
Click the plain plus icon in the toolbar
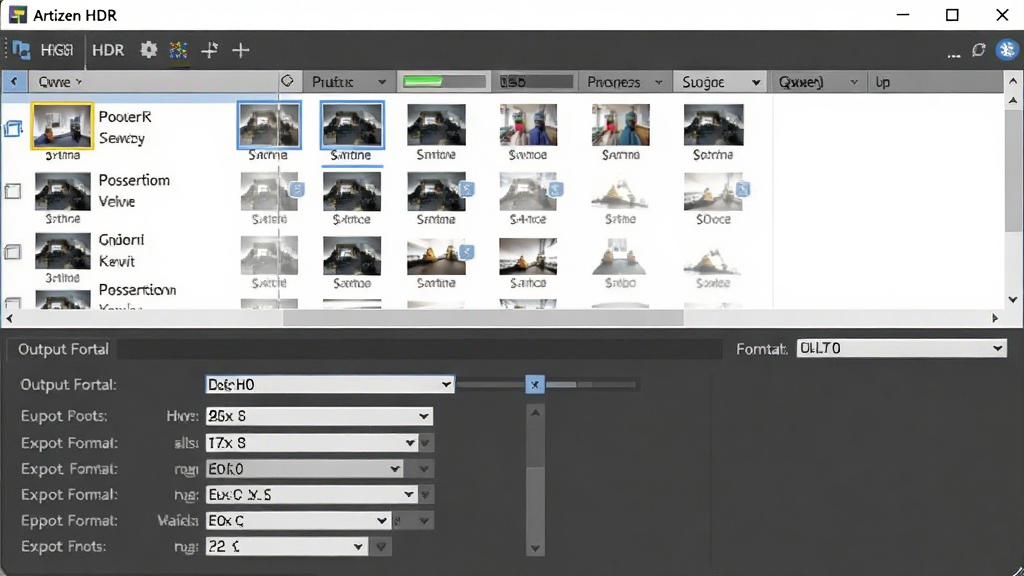[241, 50]
